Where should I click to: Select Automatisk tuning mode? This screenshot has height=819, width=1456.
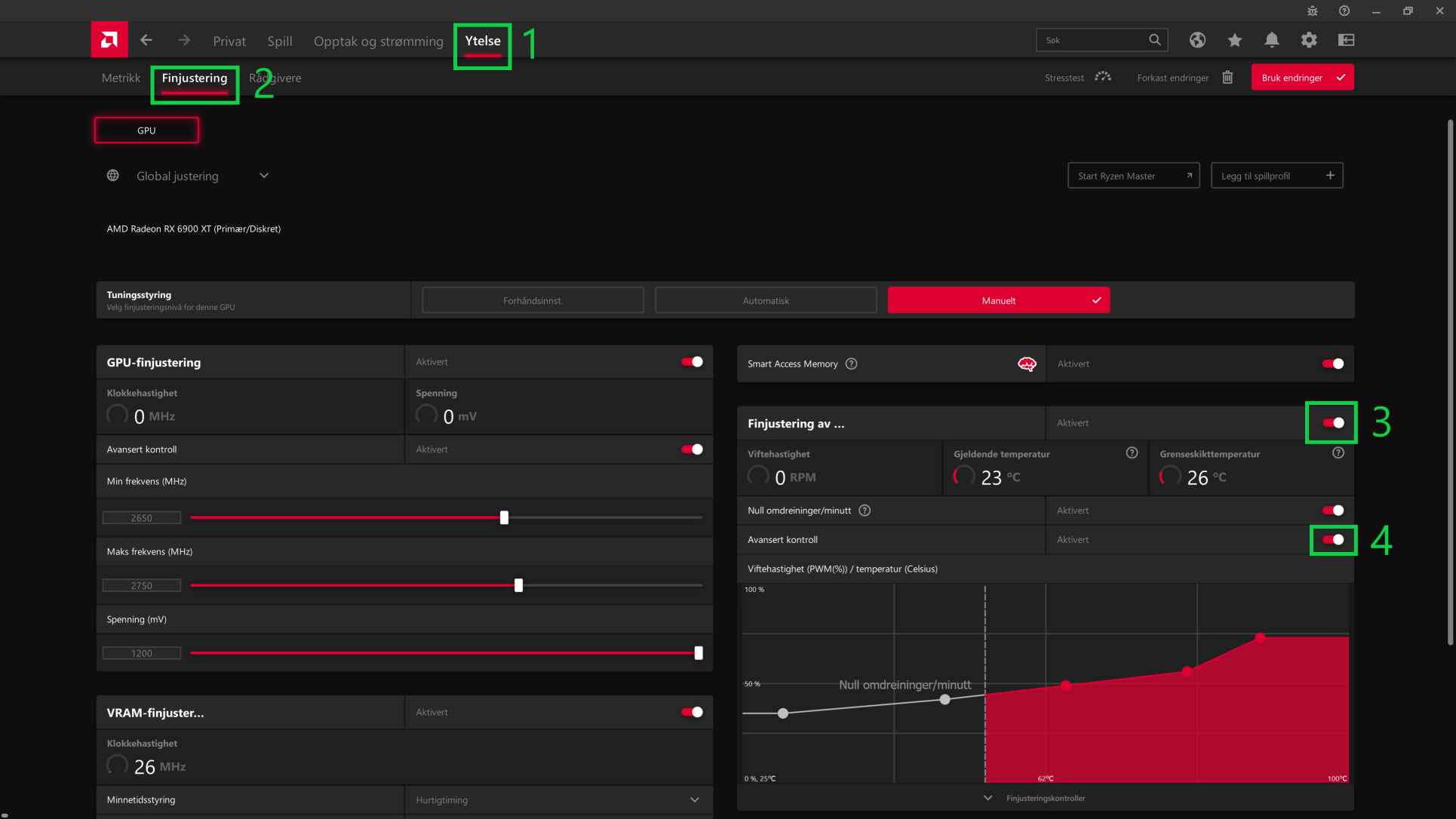(766, 300)
